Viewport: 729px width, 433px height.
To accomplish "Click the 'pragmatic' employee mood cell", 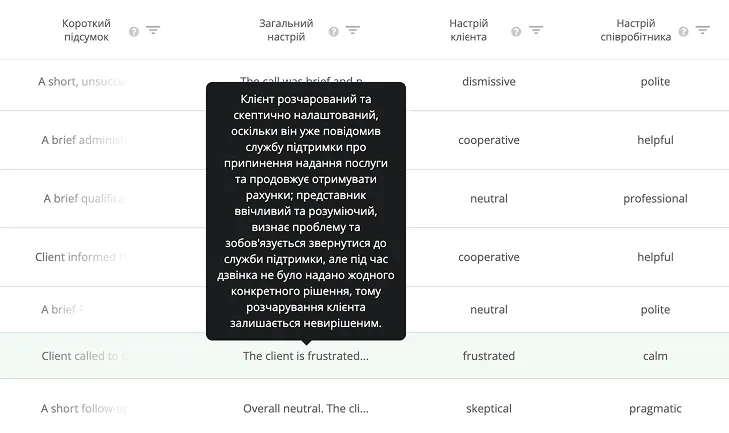I will coord(655,409).
